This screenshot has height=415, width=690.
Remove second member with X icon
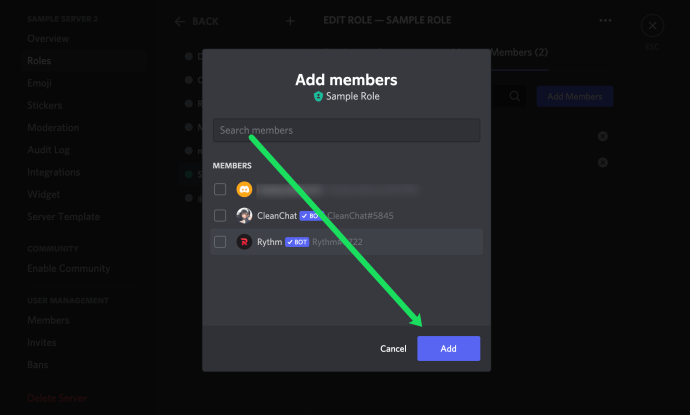pyautogui.click(x=602, y=162)
